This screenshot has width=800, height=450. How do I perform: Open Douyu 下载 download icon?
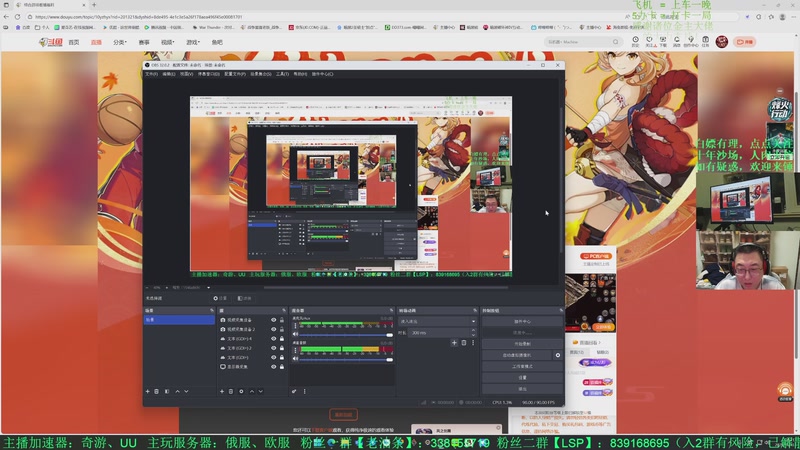click(663, 41)
